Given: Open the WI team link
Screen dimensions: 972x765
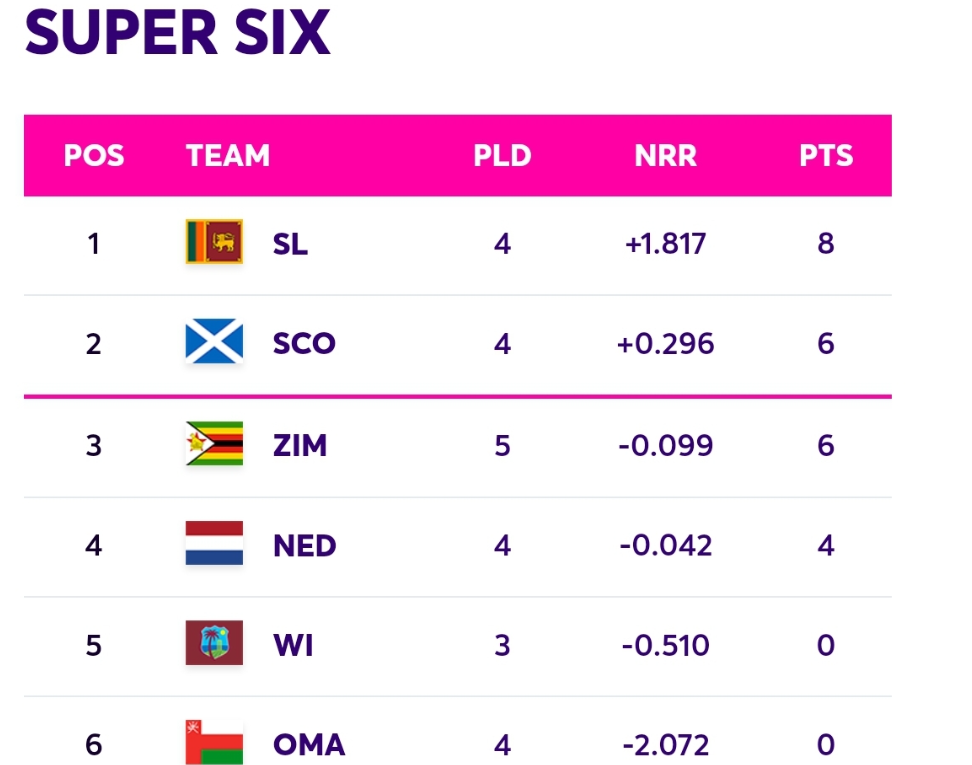Looking at the screenshot, I should click(293, 645).
